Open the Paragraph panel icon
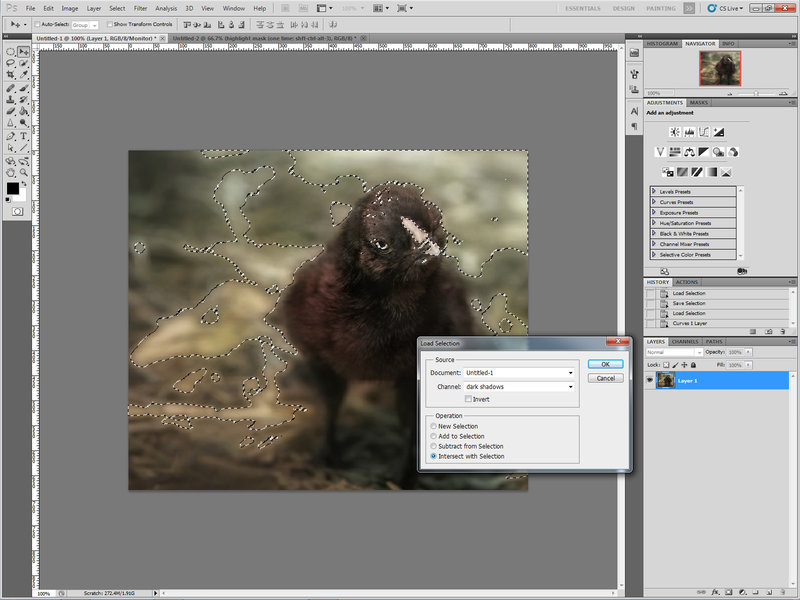 point(634,126)
